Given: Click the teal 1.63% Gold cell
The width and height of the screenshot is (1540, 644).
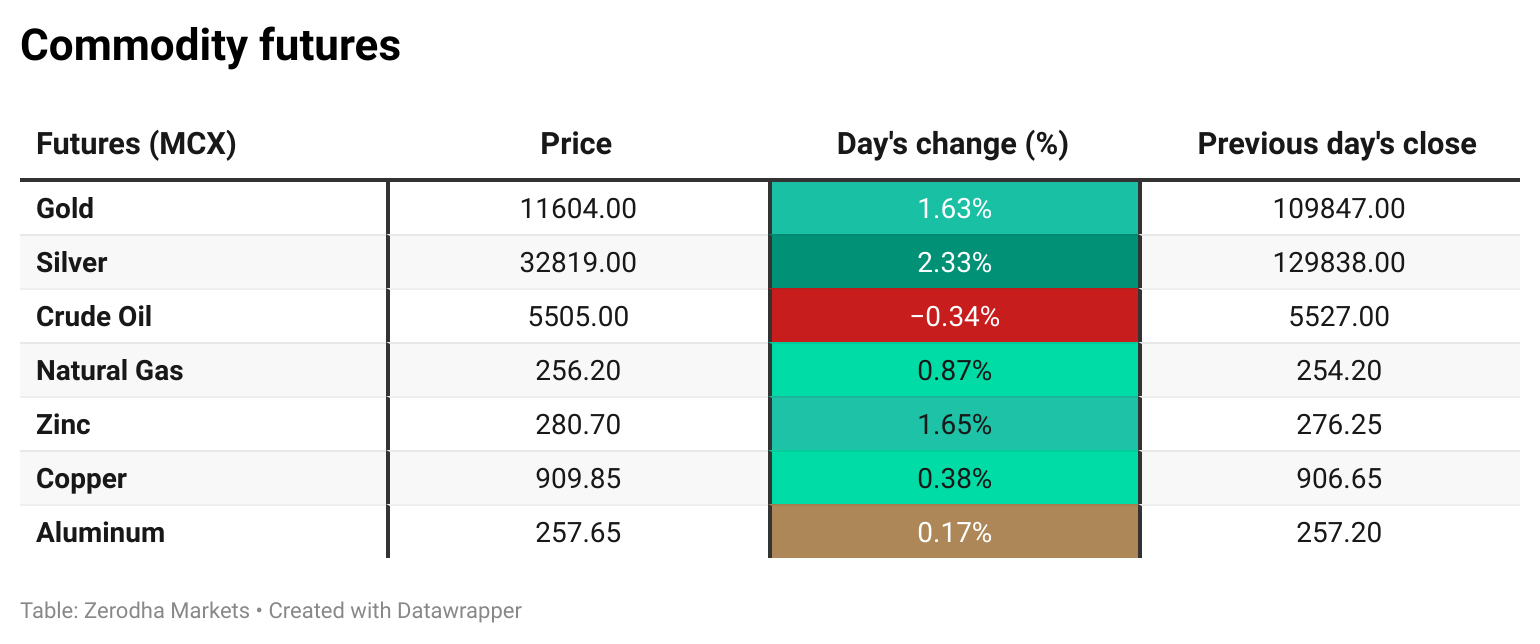Looking at the screenshot, I should click(954, 208).
